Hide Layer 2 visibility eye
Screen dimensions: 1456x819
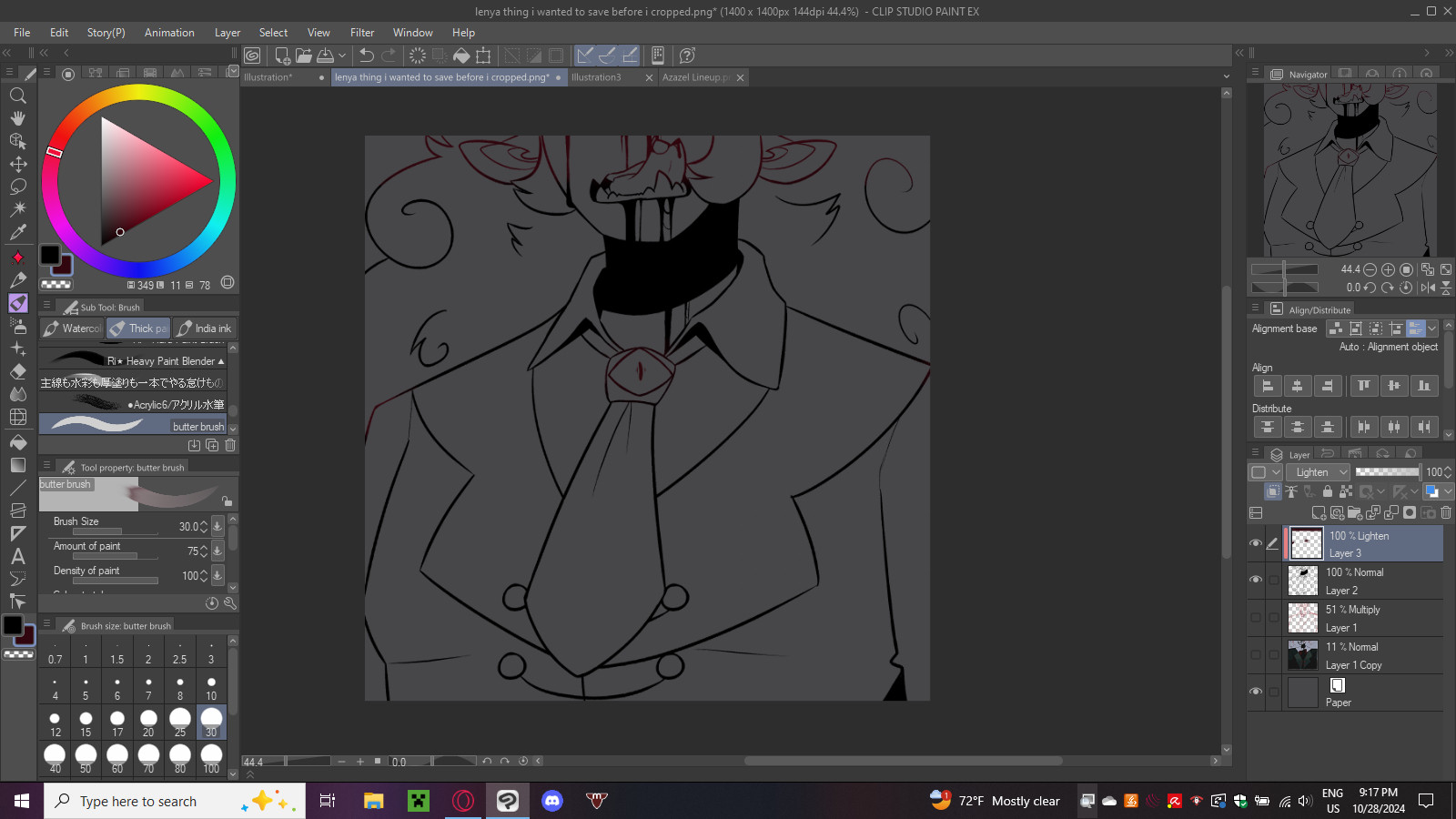point(1256,580)
